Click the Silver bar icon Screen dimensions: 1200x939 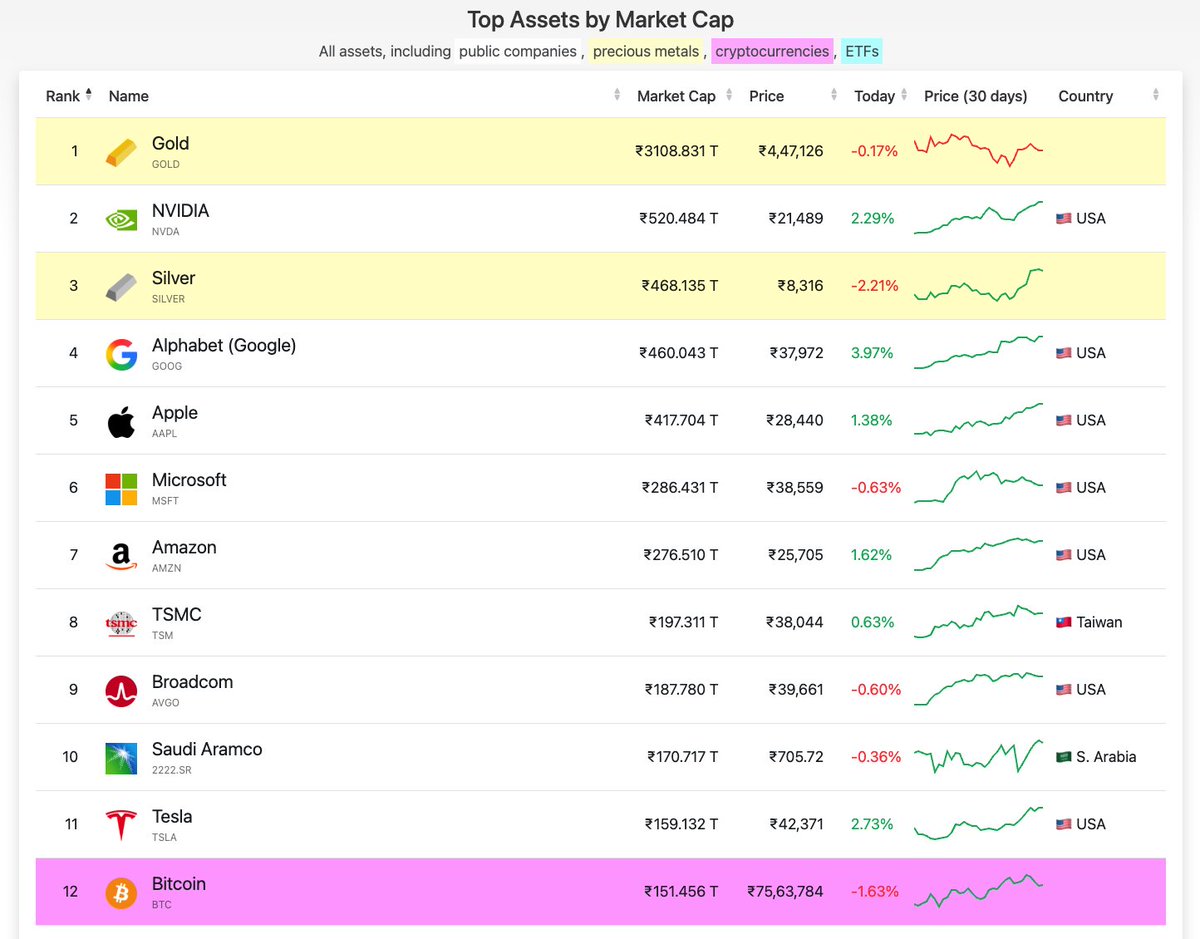point(121,286)
